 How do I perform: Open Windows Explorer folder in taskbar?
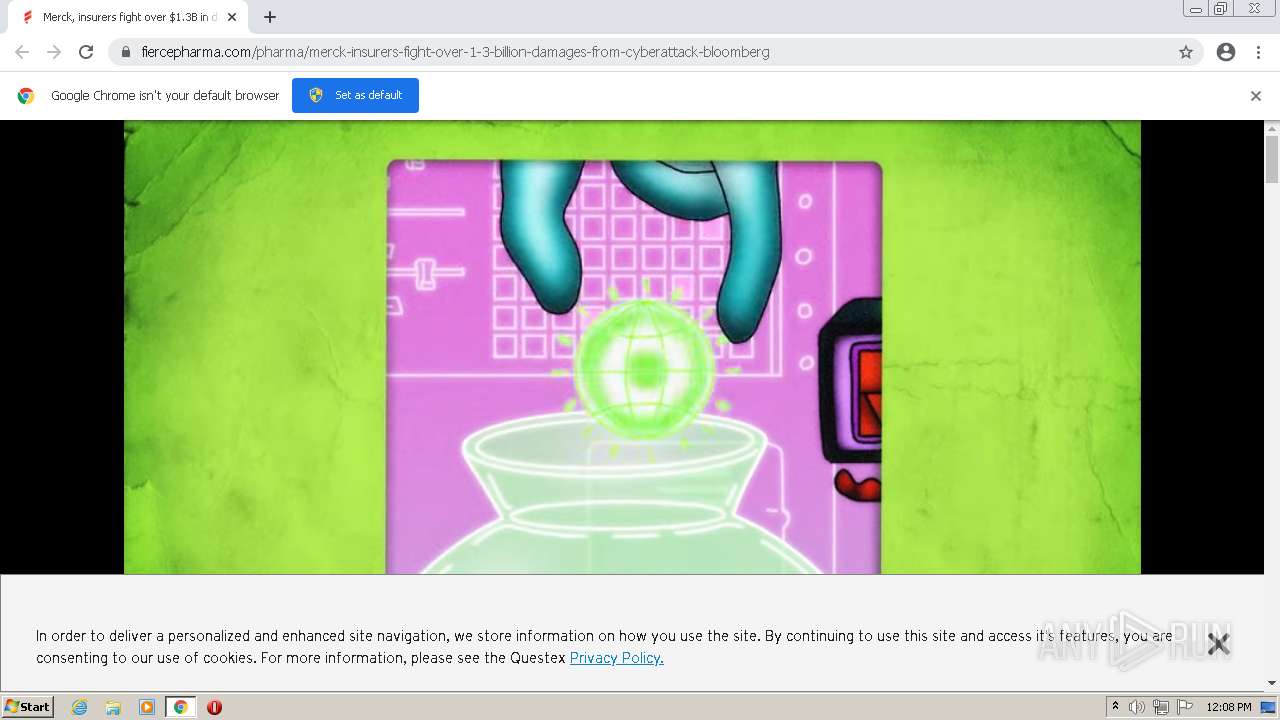point(113,707)
